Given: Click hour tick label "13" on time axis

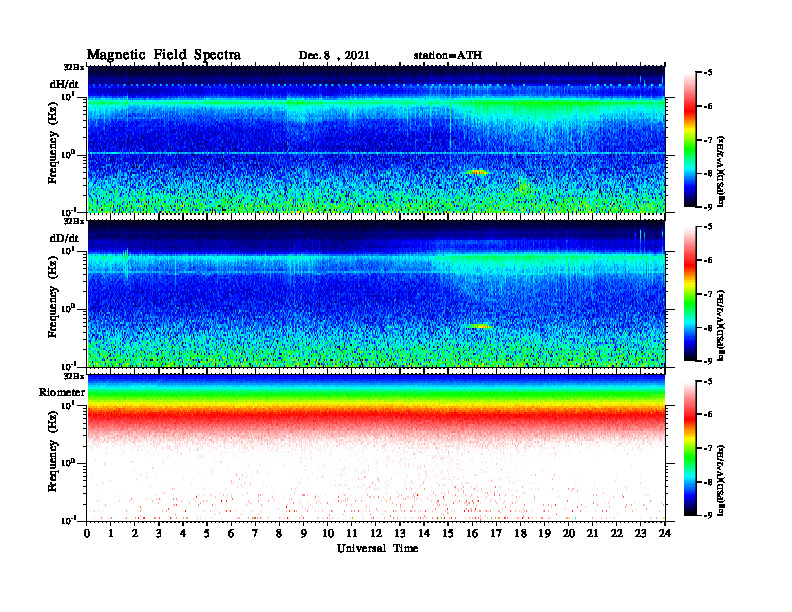Looking at the screenshot, I should tap(400, 533).
